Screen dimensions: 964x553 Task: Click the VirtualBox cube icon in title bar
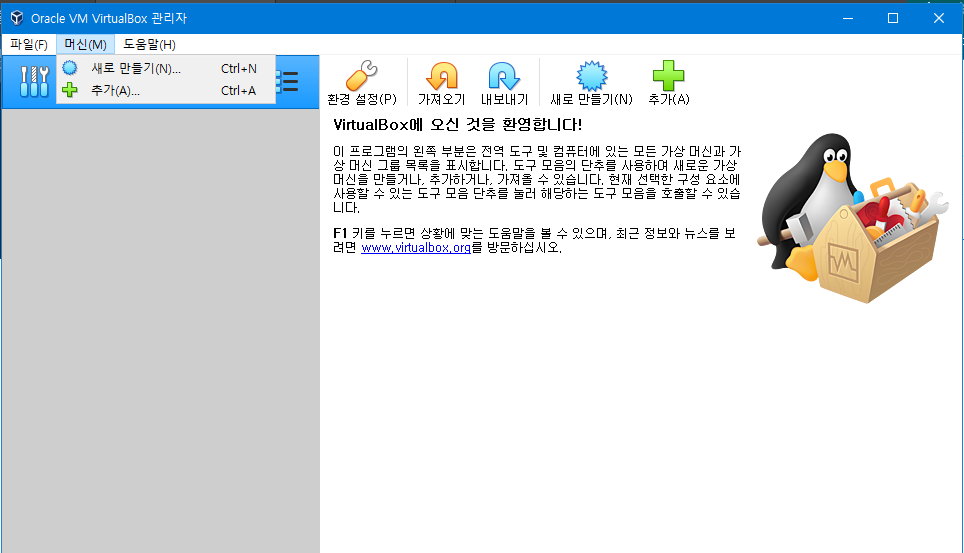click(17, 18)
